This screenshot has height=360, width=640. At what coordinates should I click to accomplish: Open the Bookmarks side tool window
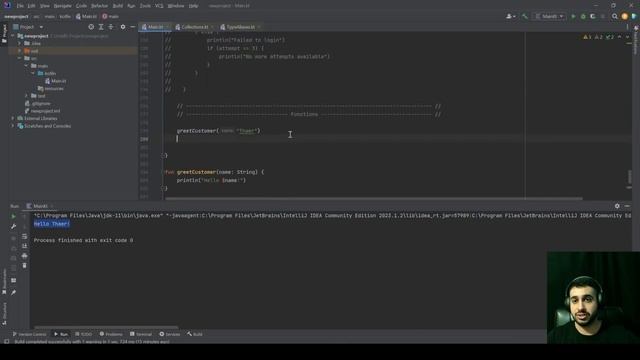click(x=4, y=281)
